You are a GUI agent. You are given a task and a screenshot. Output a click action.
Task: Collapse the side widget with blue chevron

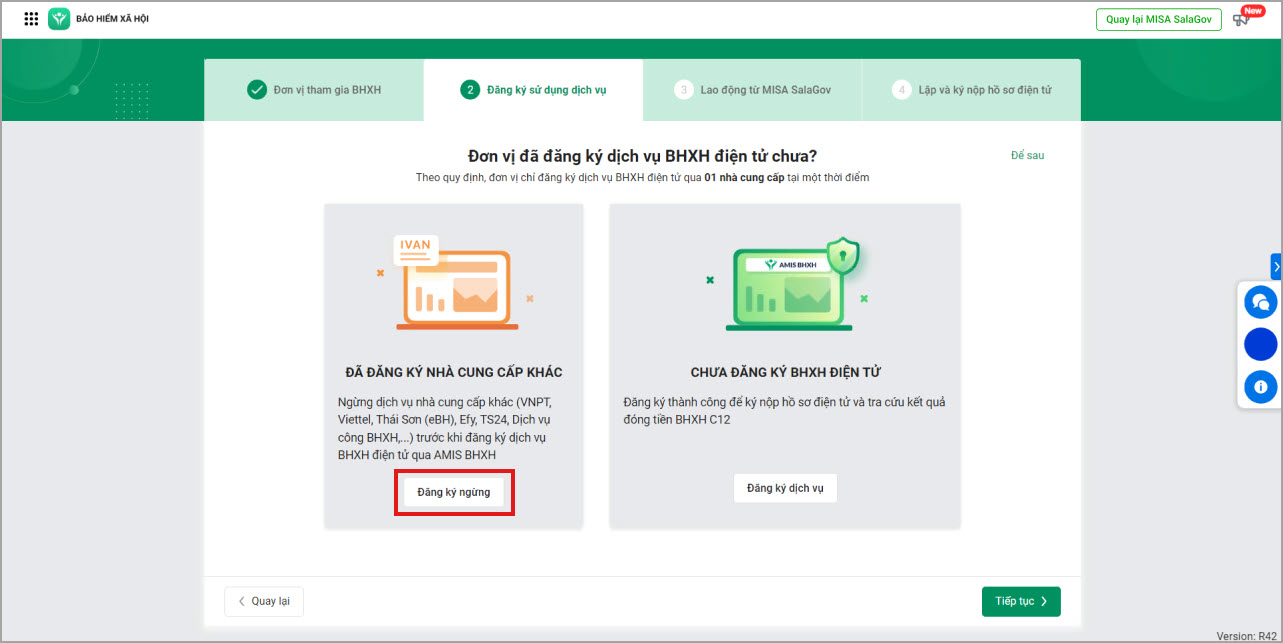1276,266
